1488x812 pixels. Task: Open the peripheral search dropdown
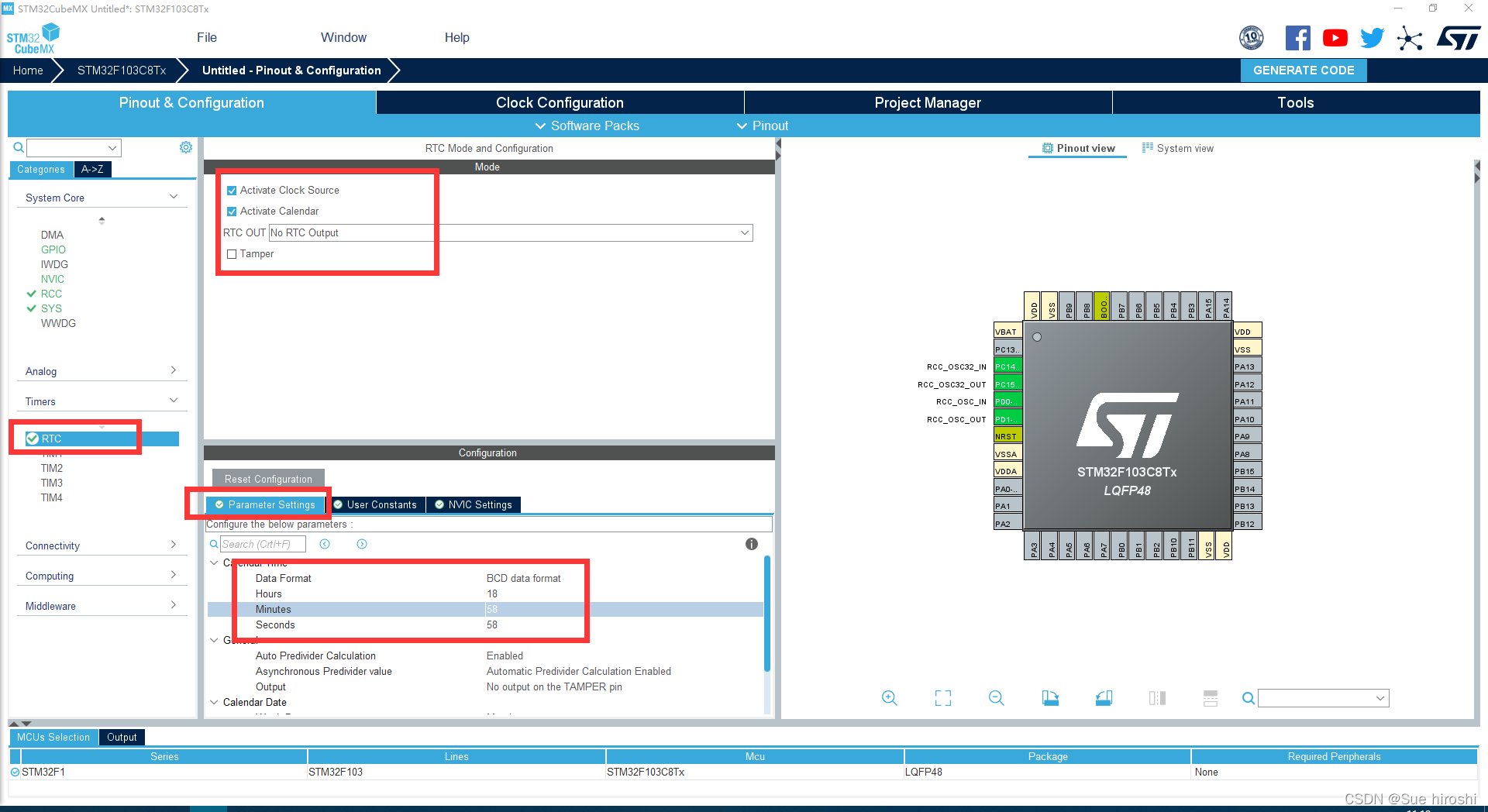point(112,148)
